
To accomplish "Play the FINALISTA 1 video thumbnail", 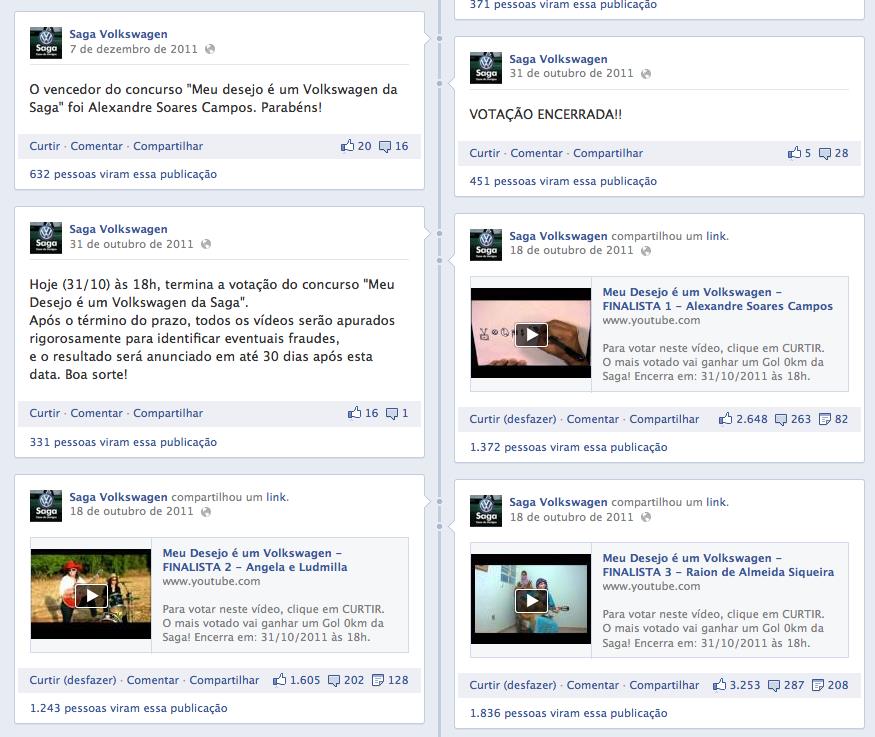I will pos(531,335).
